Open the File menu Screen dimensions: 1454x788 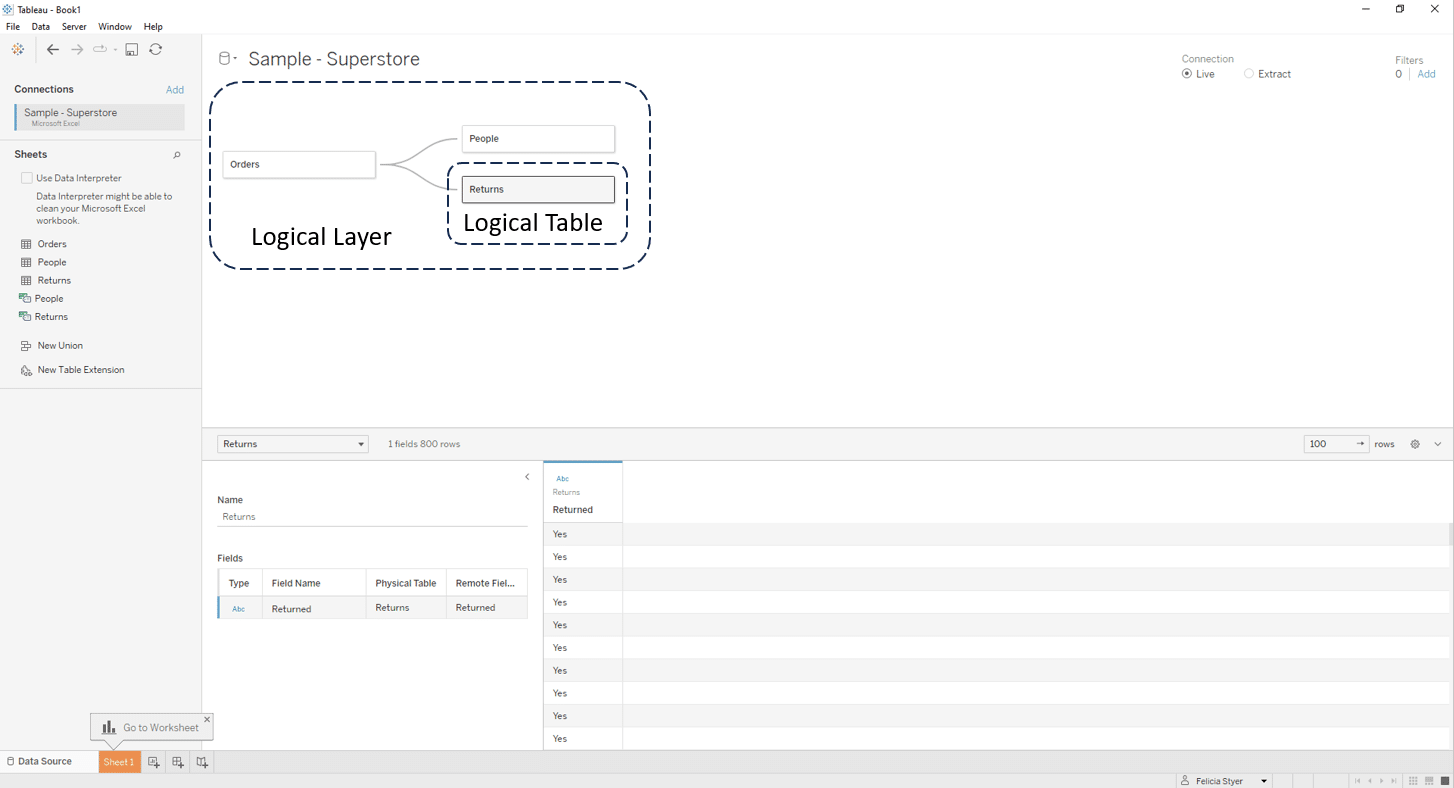tap(13, 27)
